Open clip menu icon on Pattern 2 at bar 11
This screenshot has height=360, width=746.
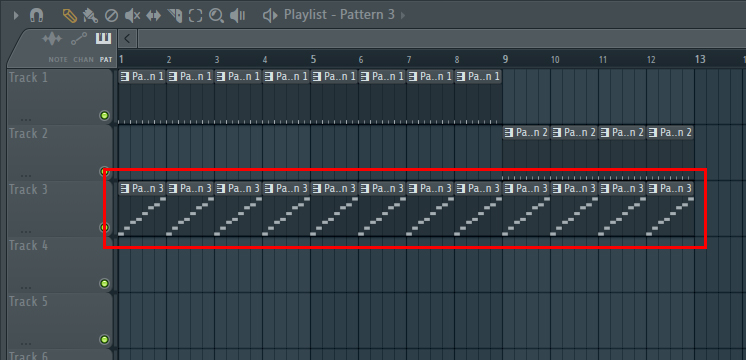coord(605,133)
